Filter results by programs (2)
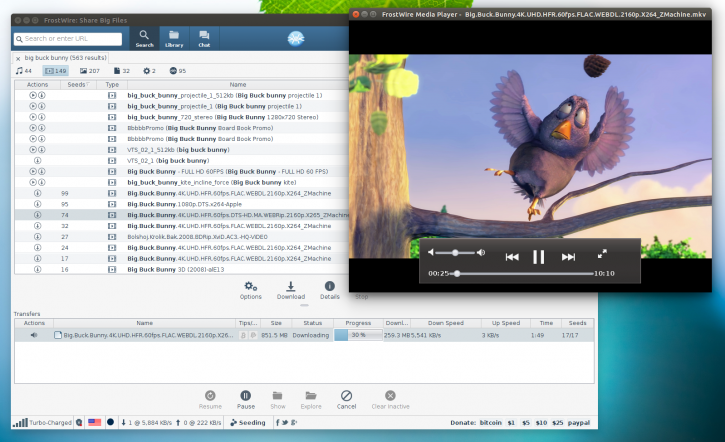Screen dimensions: 725x442 click(x=149, y=71)
